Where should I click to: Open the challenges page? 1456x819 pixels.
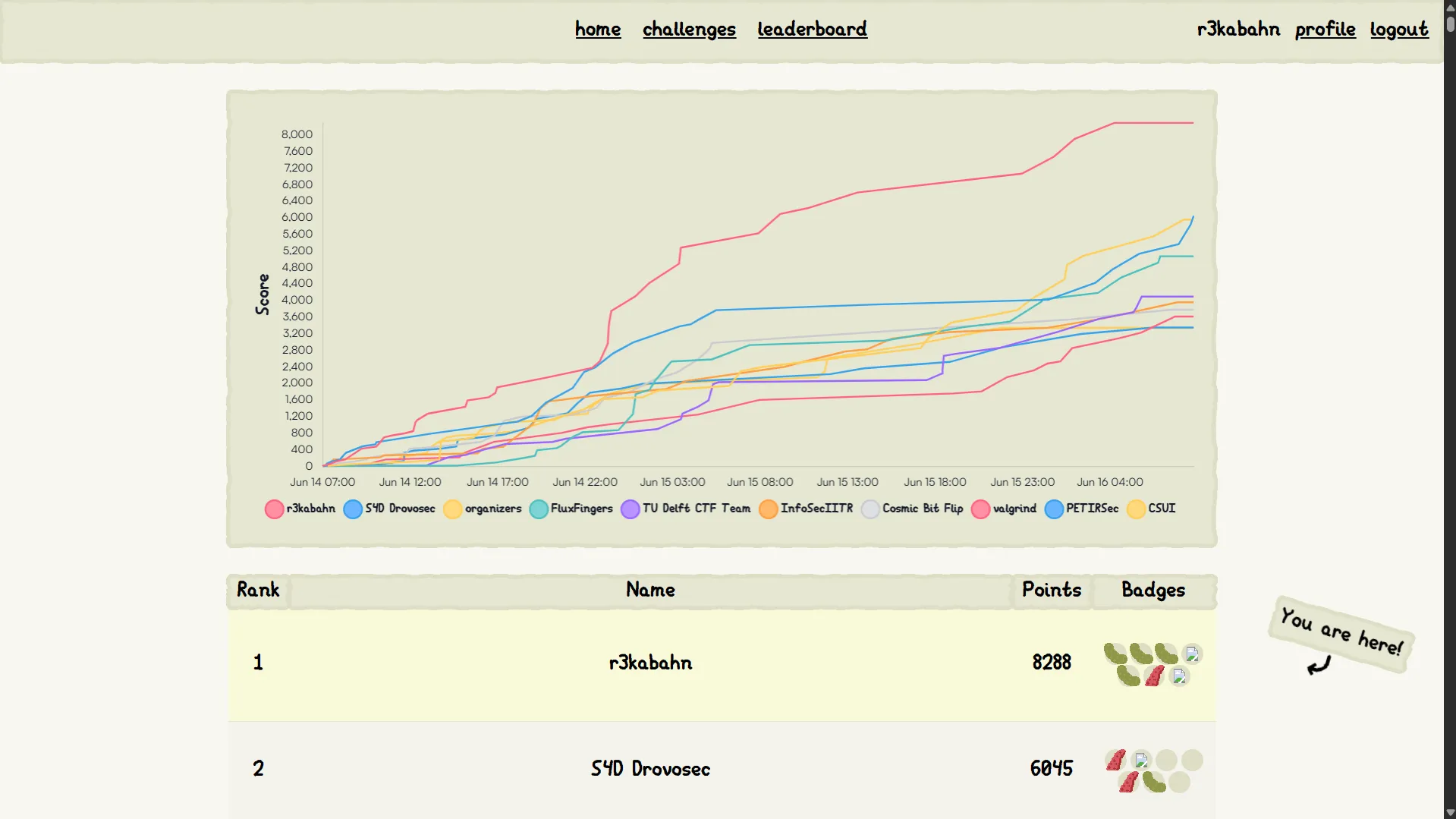tap(689, 29)
